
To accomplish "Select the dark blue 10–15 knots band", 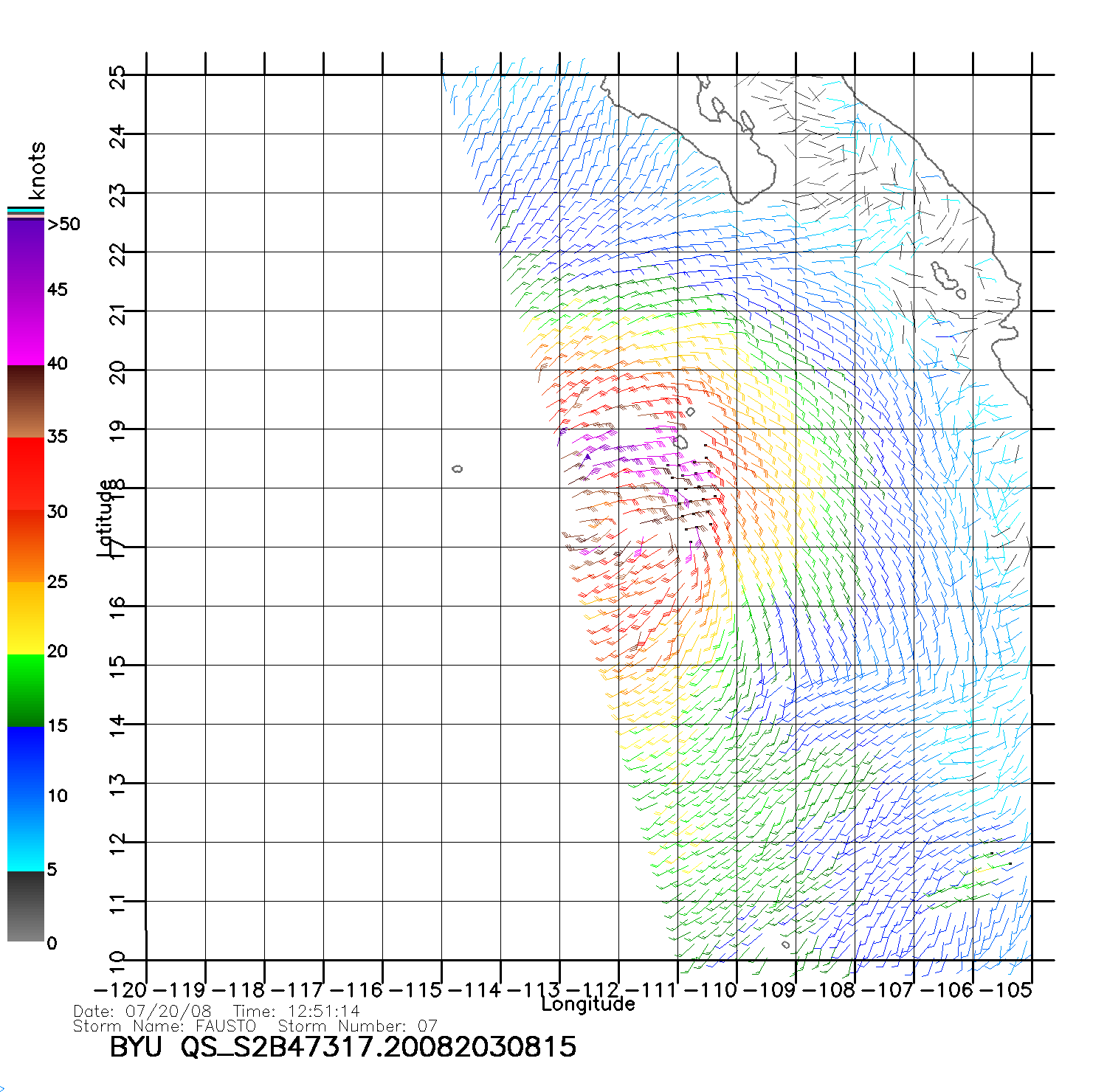I will [25, 760].
